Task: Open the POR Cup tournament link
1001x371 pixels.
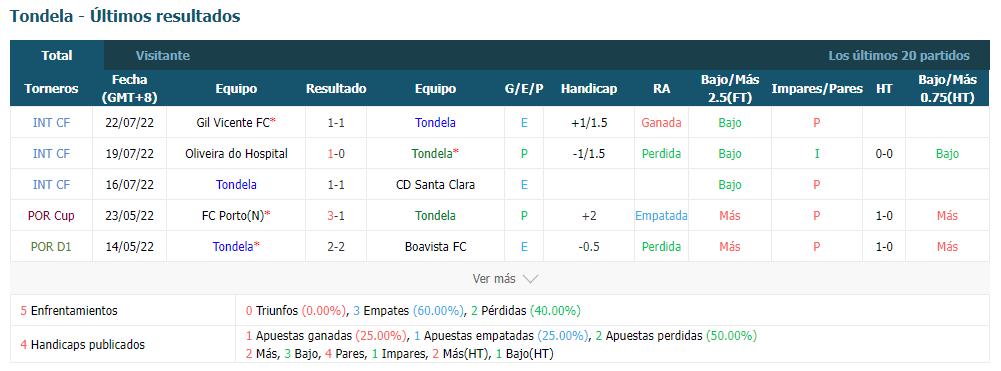Action: 51,216
